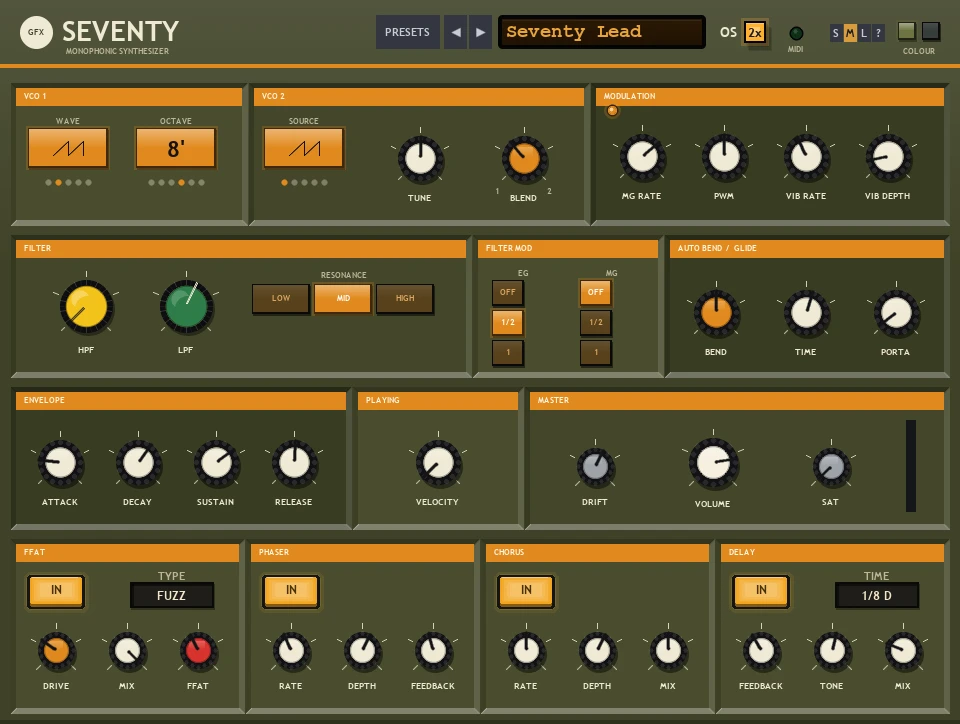Click the delay TONE knob
This screenshot has height=724, width=960.
pos(832,651)
